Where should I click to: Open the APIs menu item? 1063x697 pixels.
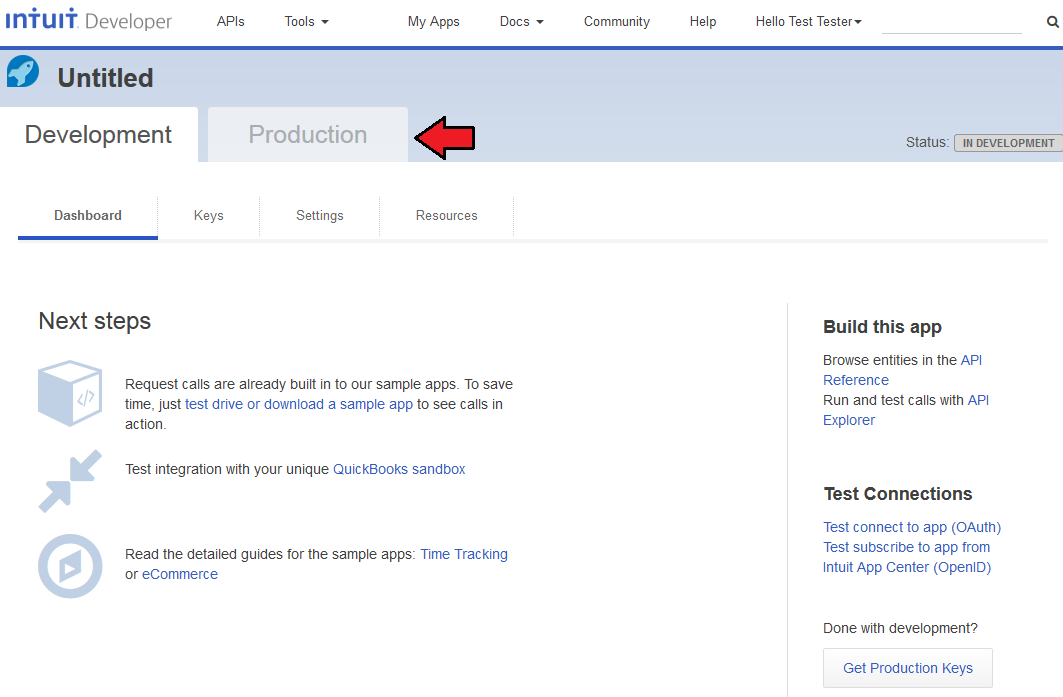(x=230, y=22)
